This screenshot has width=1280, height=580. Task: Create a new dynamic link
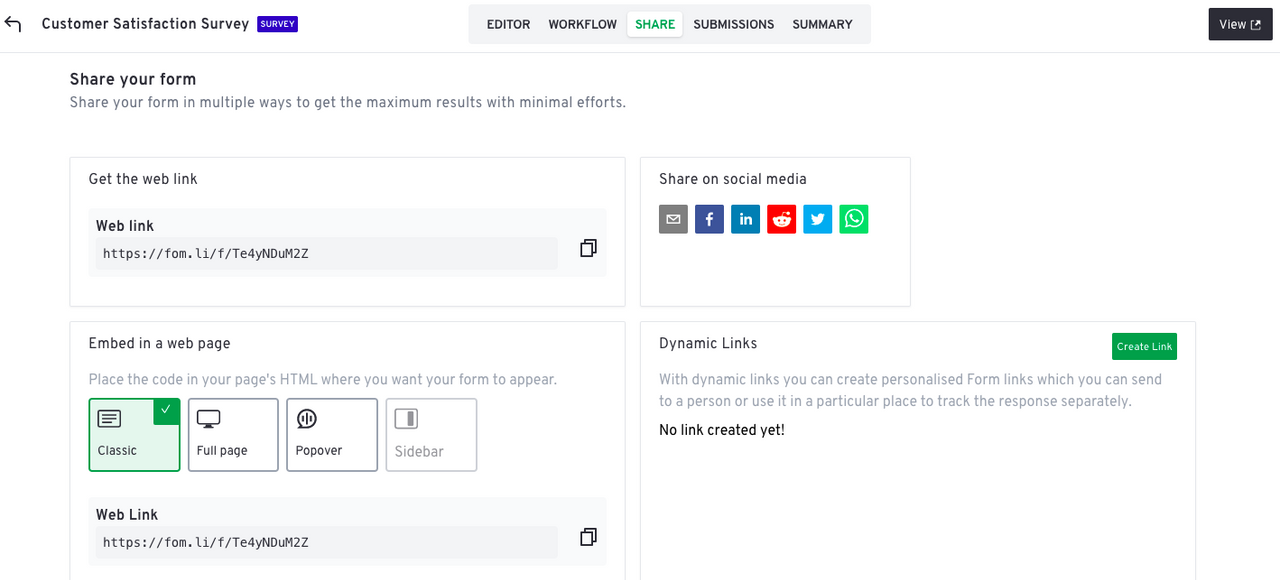pos(1144,346)
